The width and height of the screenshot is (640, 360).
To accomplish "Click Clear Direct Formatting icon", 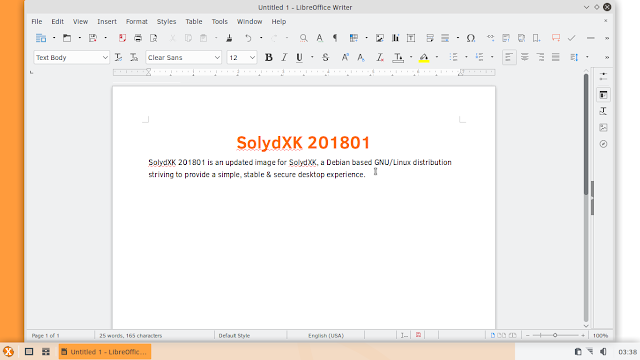I will click(380, 58).
